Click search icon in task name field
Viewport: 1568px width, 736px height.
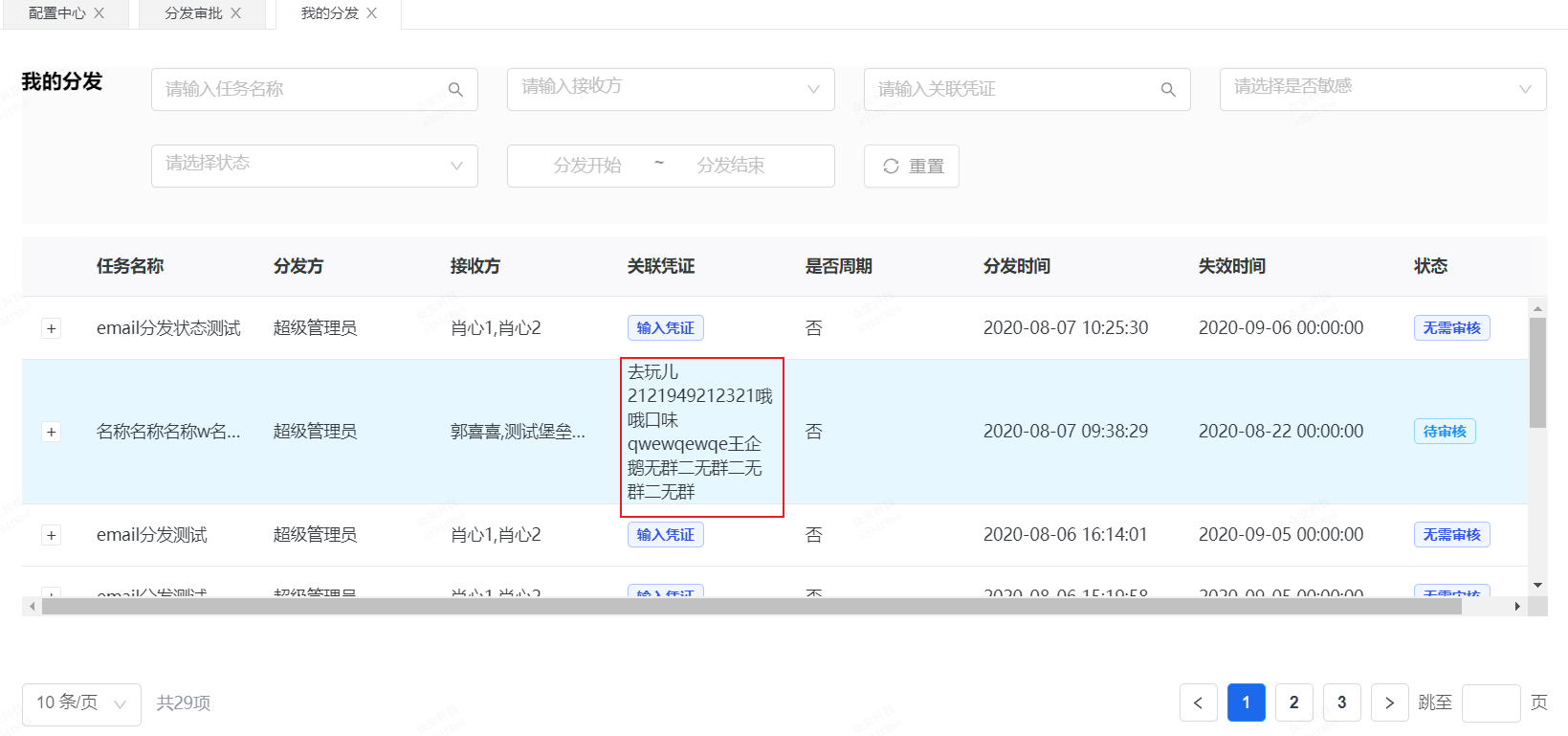[x=455, y=89]
